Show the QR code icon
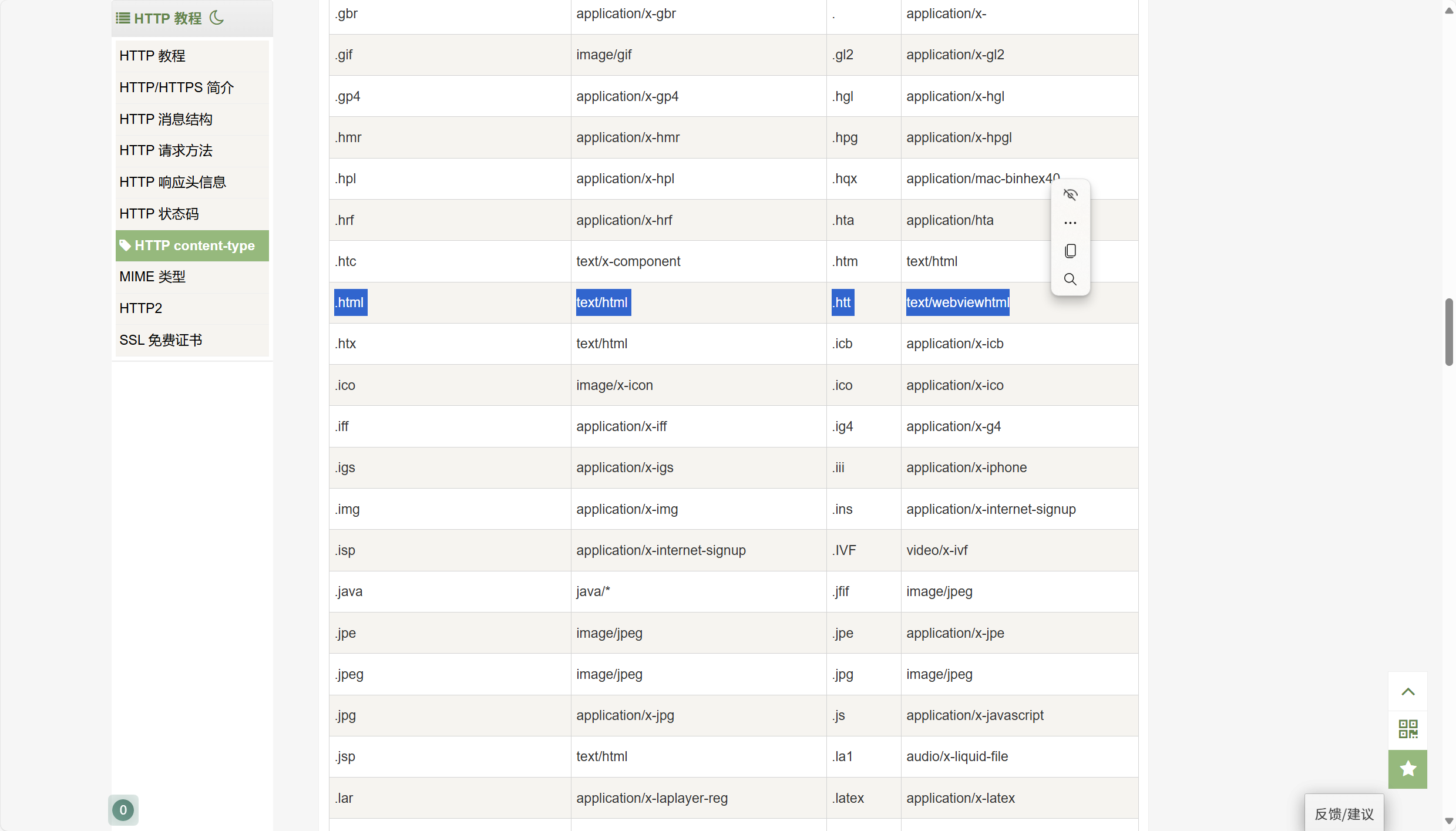Viewport: 1456px width, 831px height. pos(1408,729)
